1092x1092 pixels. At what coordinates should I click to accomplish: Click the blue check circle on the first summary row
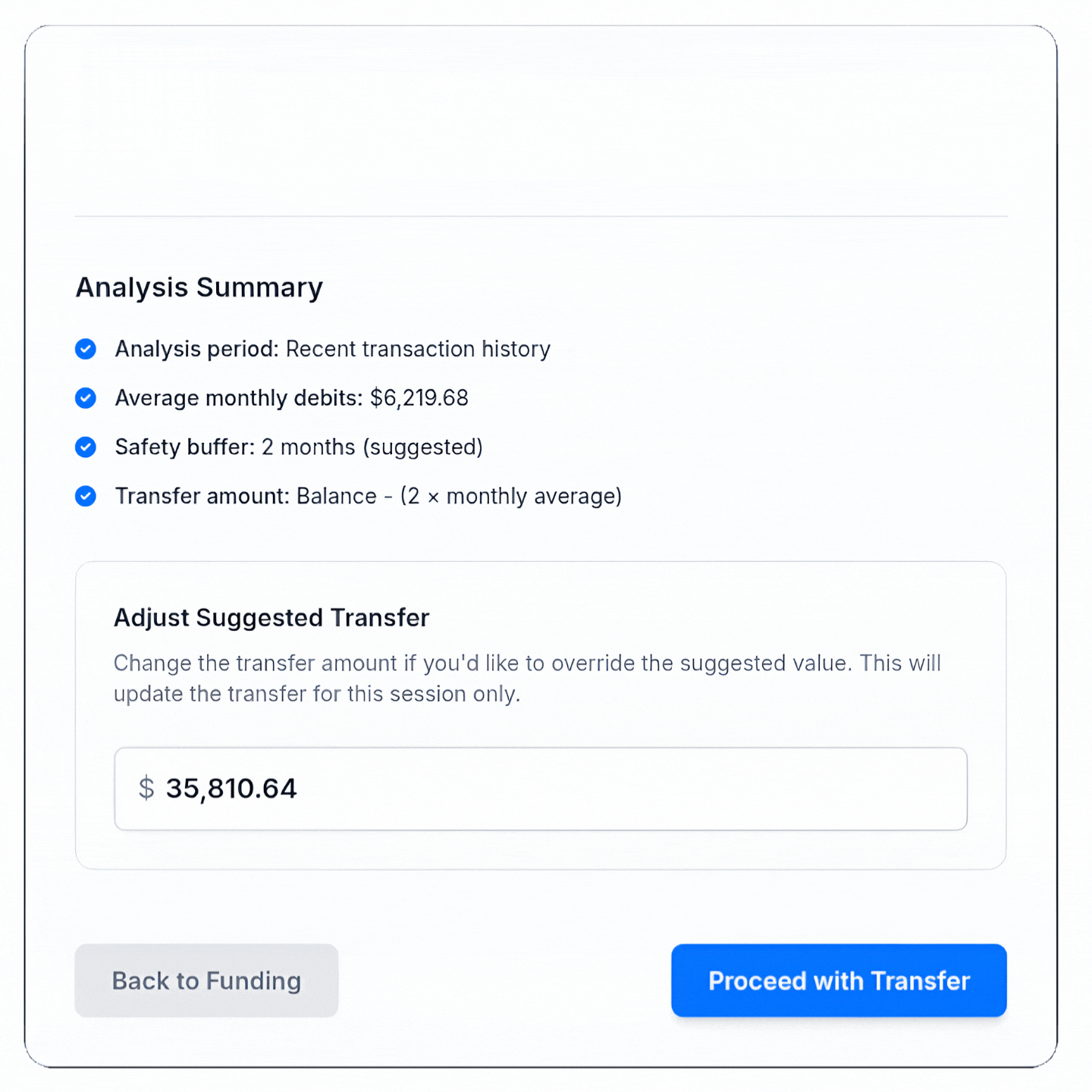(x=86, y=349)
